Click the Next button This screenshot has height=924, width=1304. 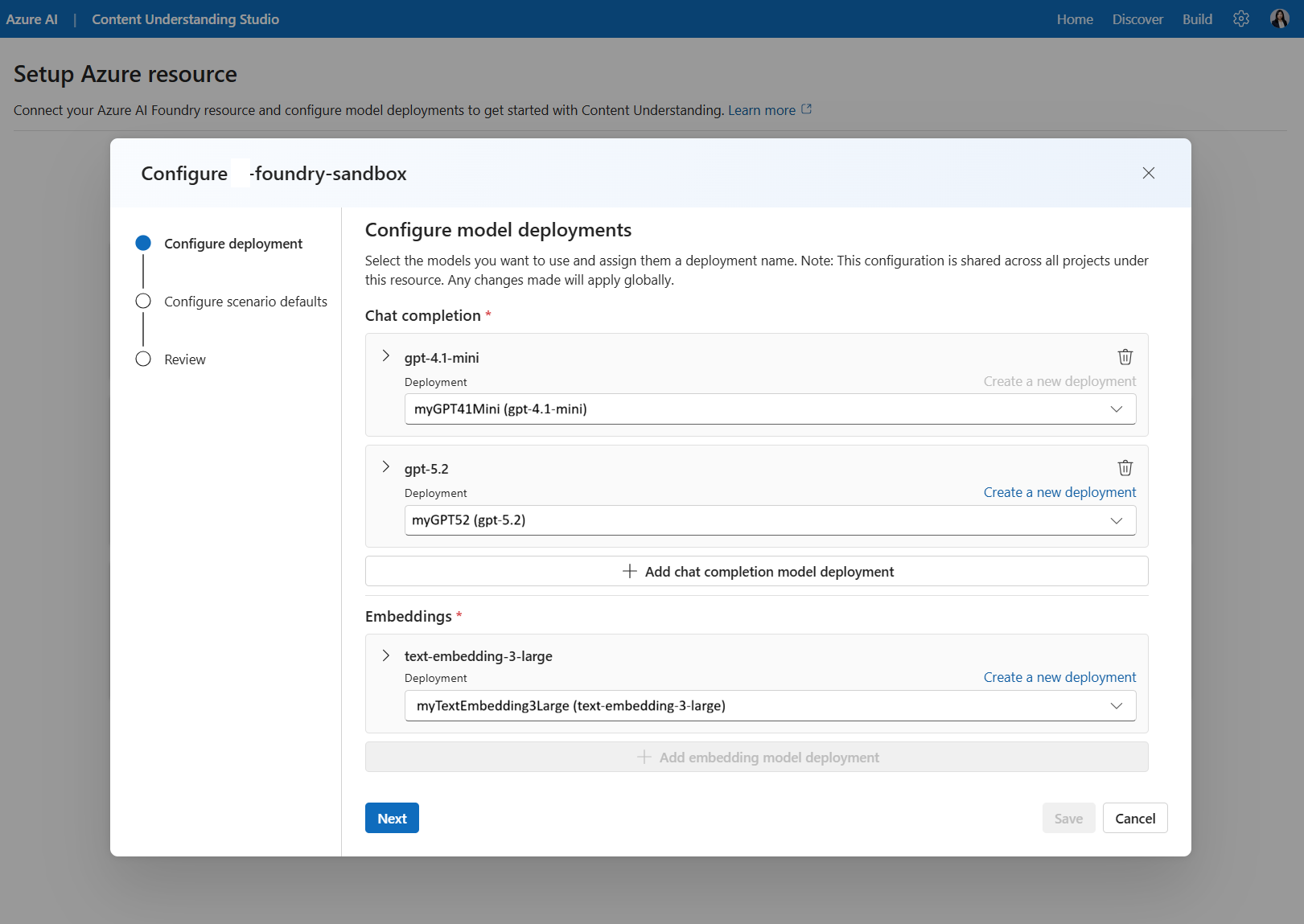392,818
